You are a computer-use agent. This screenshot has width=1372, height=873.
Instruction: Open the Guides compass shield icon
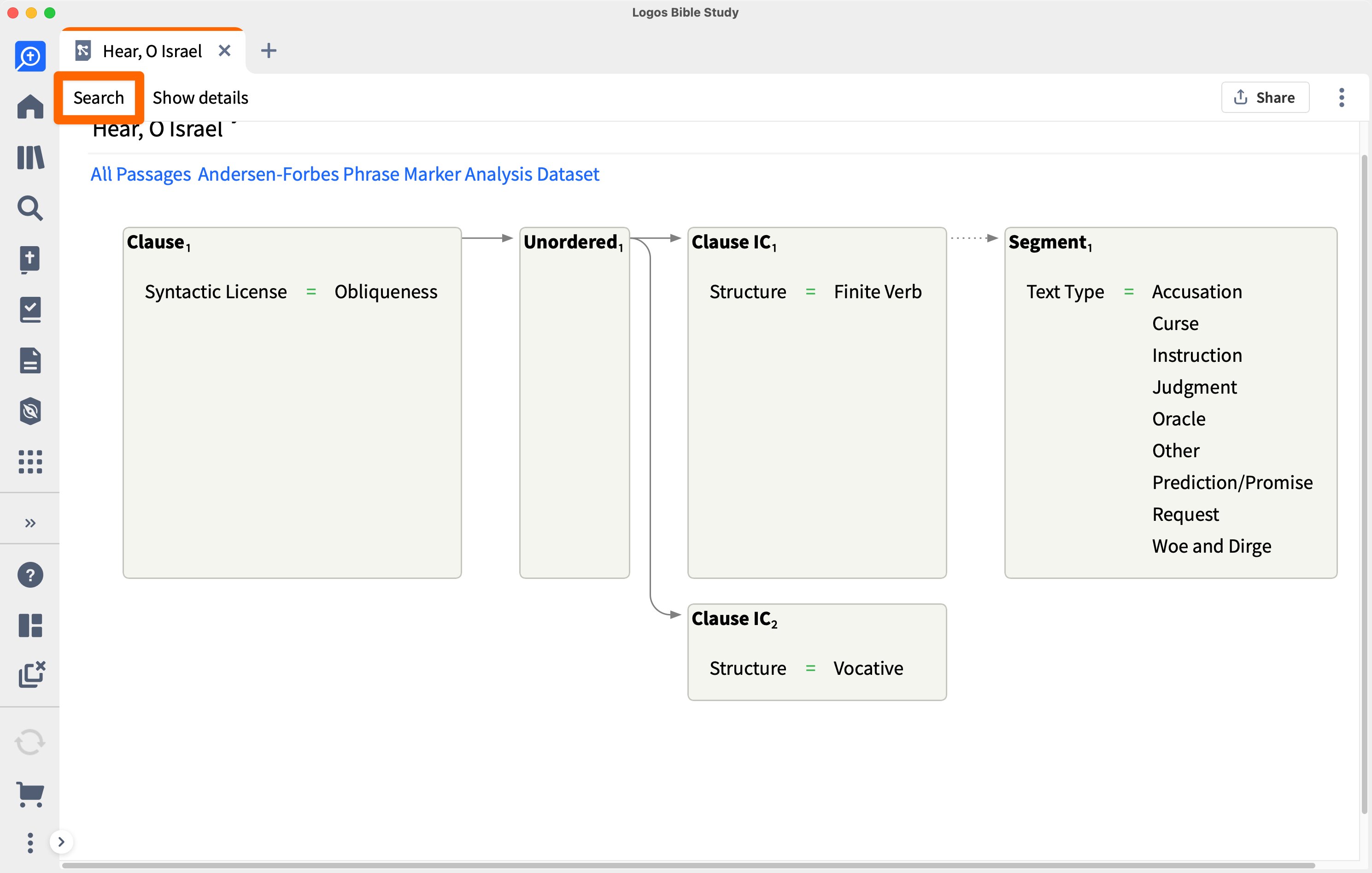(x=29, y=411)
